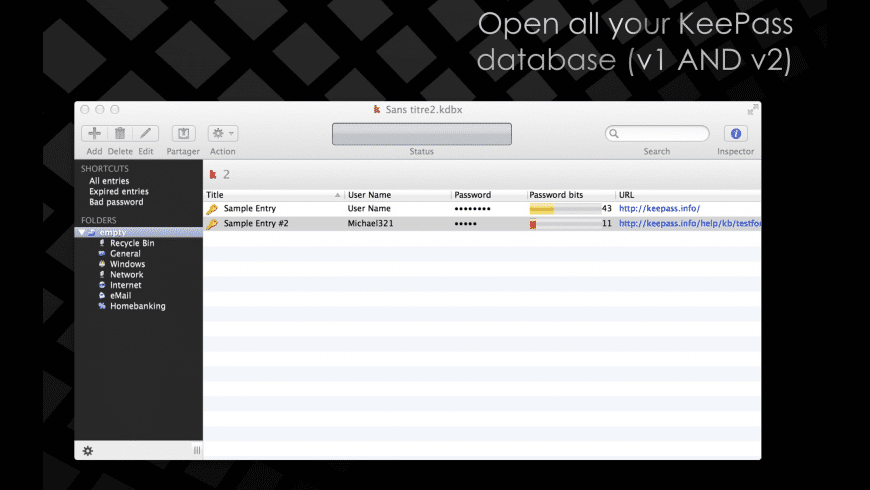Image resolution: width=870 pixels, height=490 pixels.
Task: Select the Sample Entry title
Action: (250, 209)
